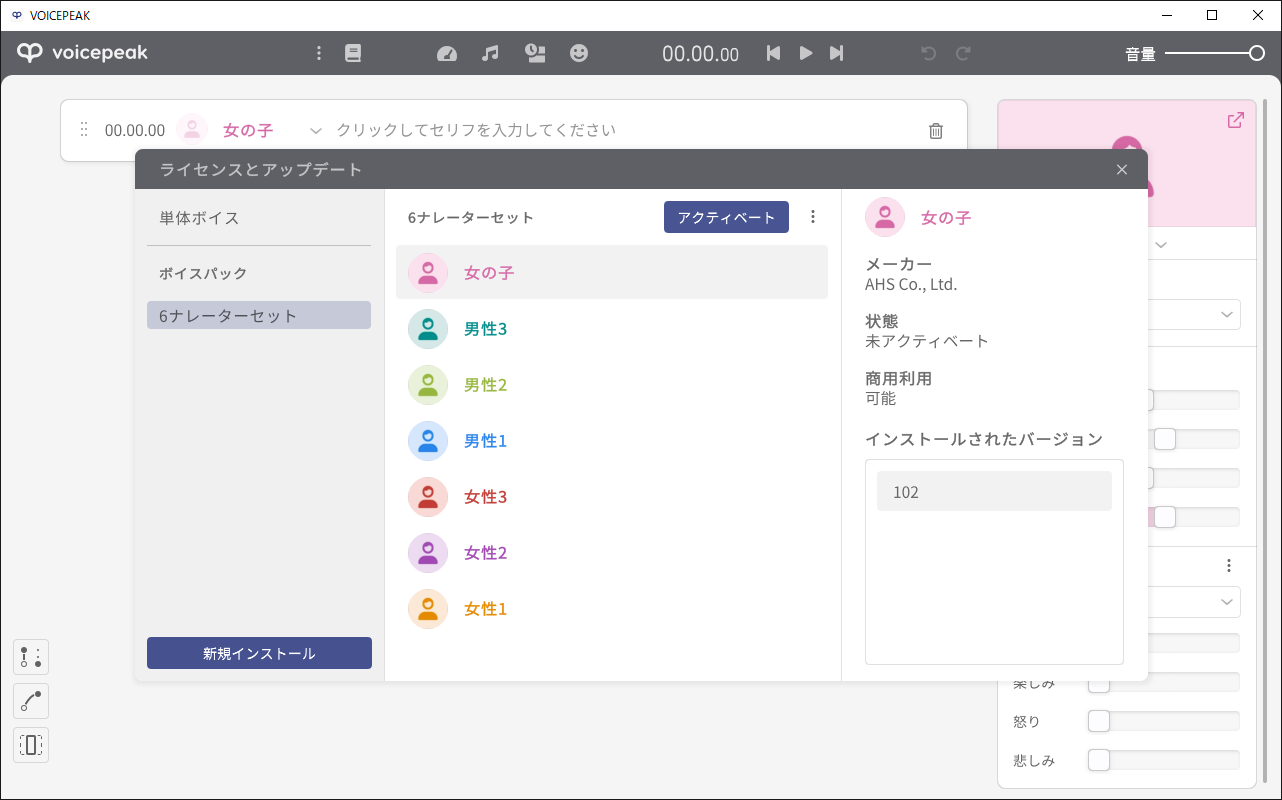Skip to next block
Viewport: 1282px width, 800px height.
pos(837,53)
